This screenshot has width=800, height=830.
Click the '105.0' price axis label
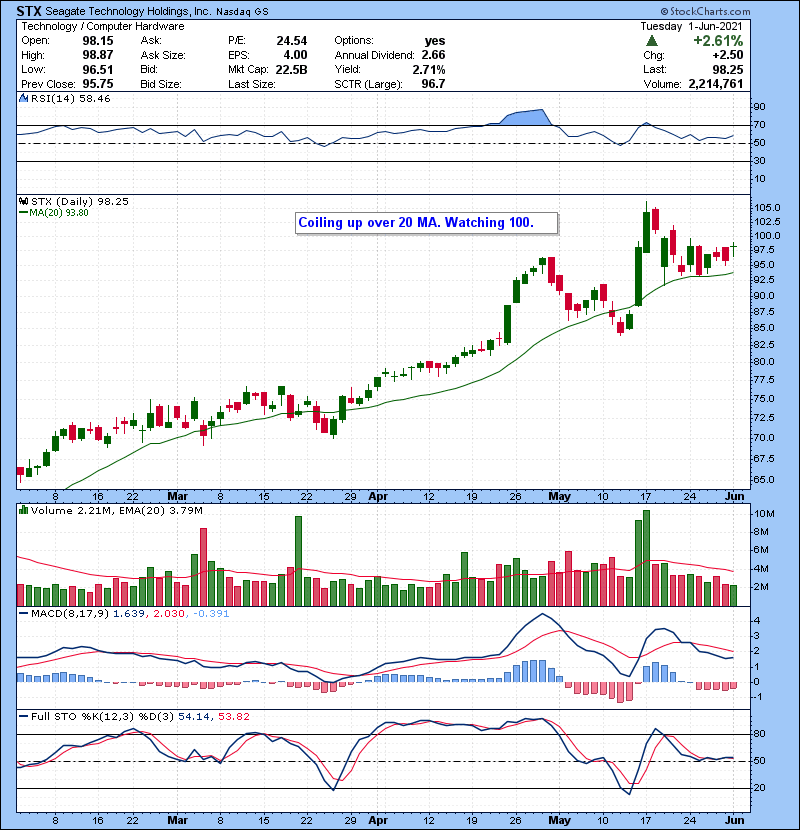click(767, 208)
